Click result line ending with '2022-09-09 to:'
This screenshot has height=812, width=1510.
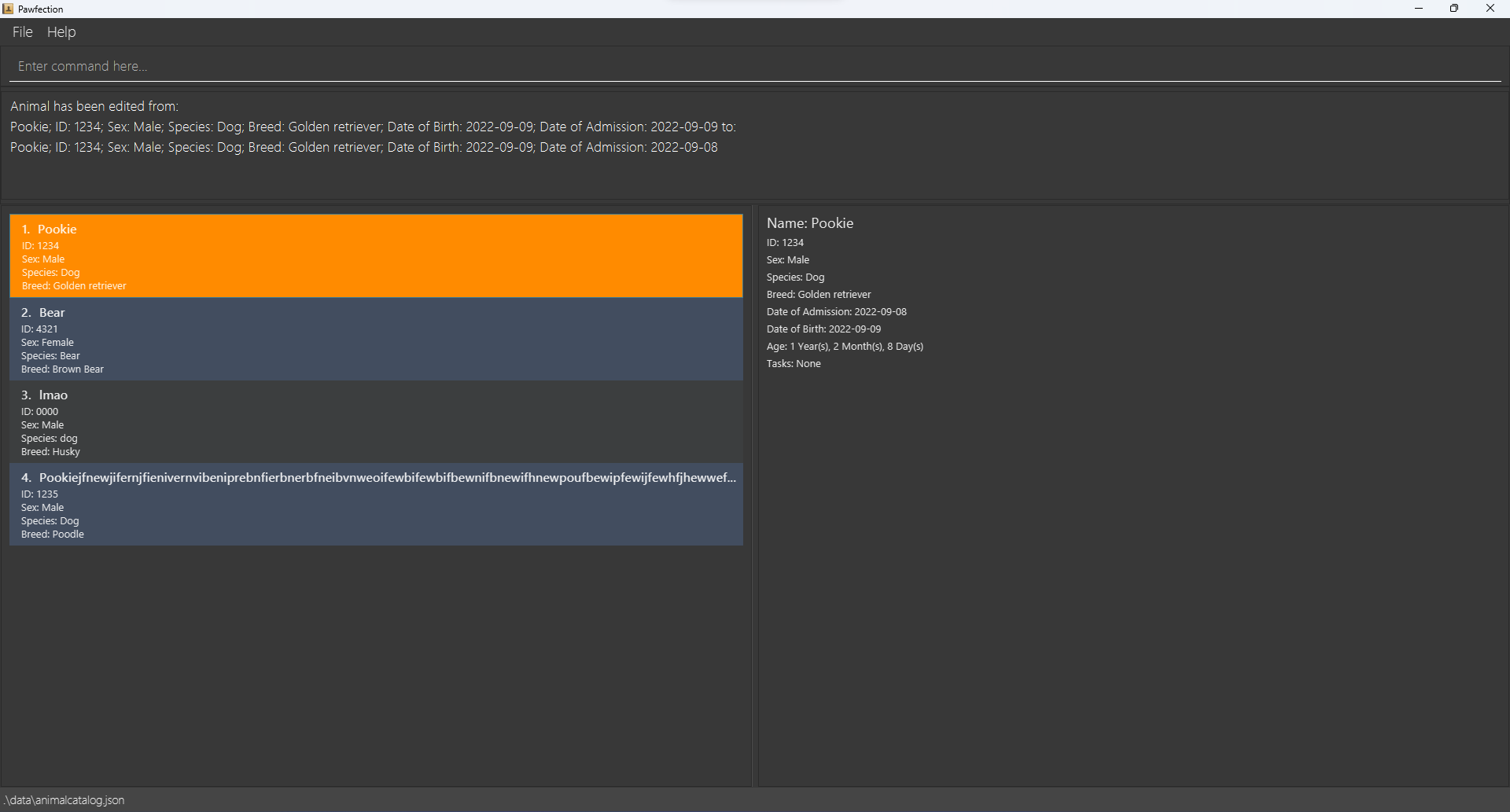tap(373, 127)
